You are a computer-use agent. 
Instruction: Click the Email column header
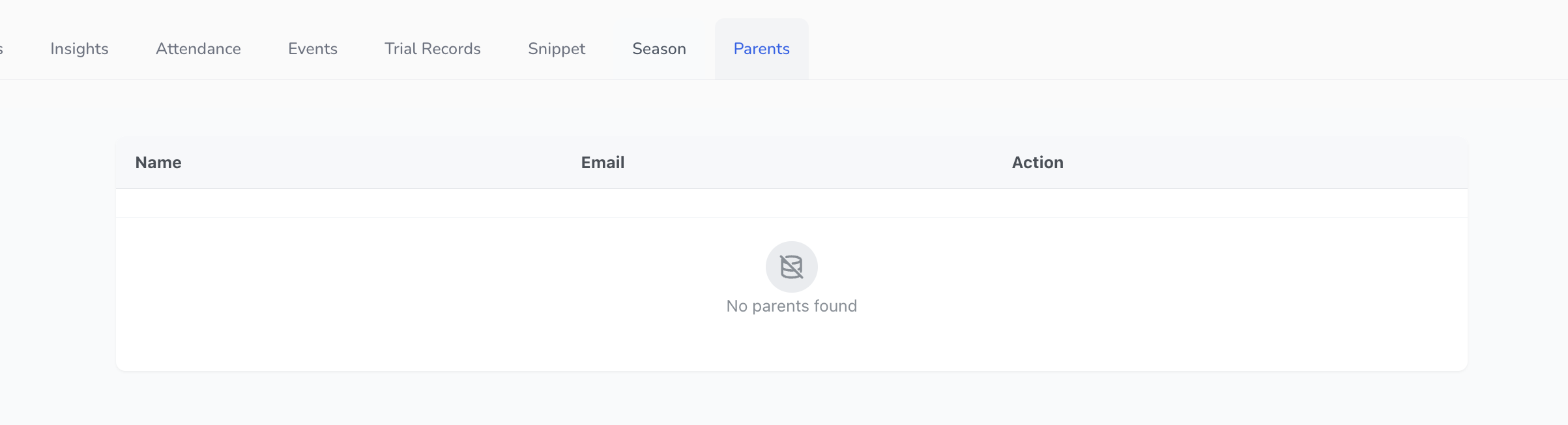pos(603,162)
